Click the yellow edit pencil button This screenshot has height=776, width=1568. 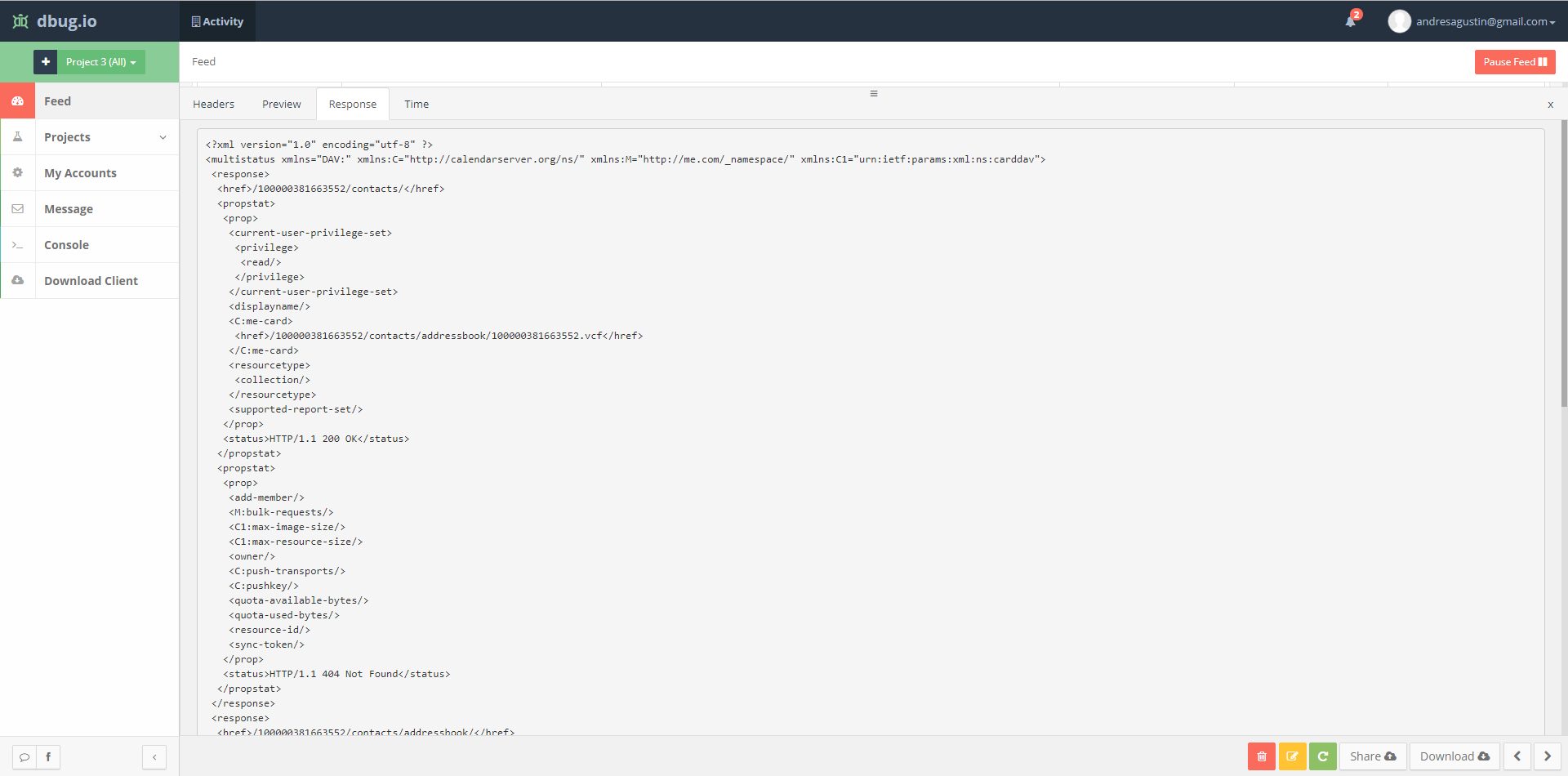pos(1292,756)
